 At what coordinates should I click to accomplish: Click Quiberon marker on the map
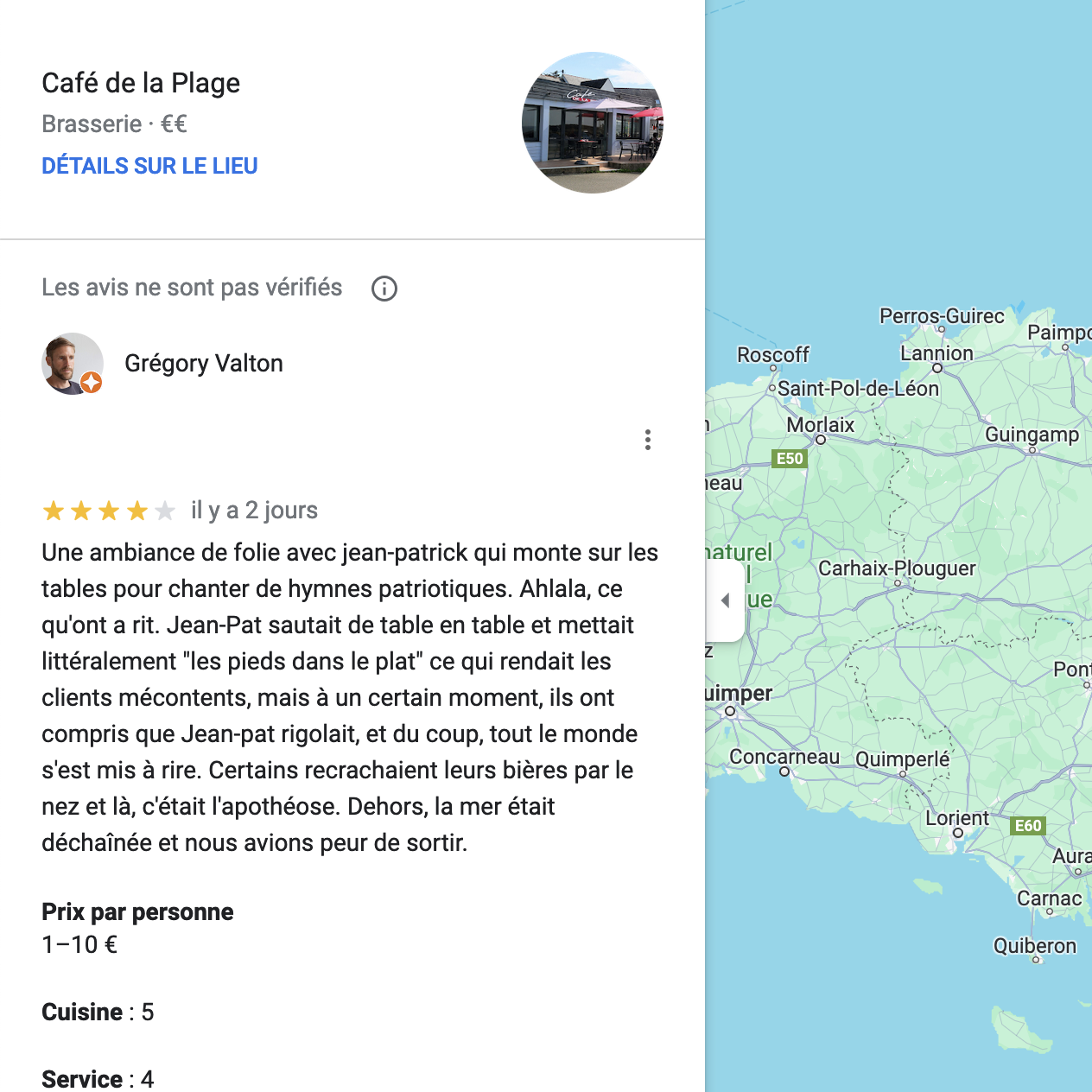(1035, 946)
